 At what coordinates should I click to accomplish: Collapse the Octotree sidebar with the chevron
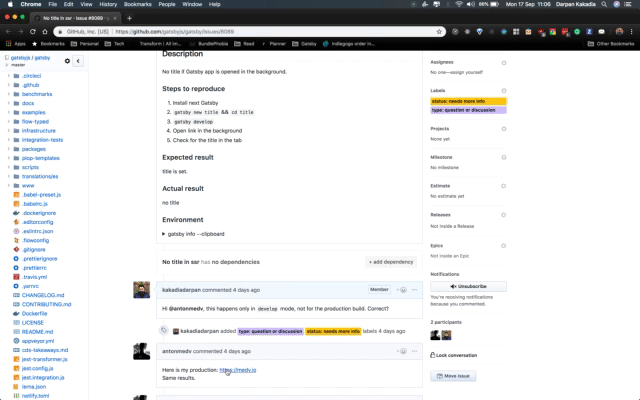point(78,61)
